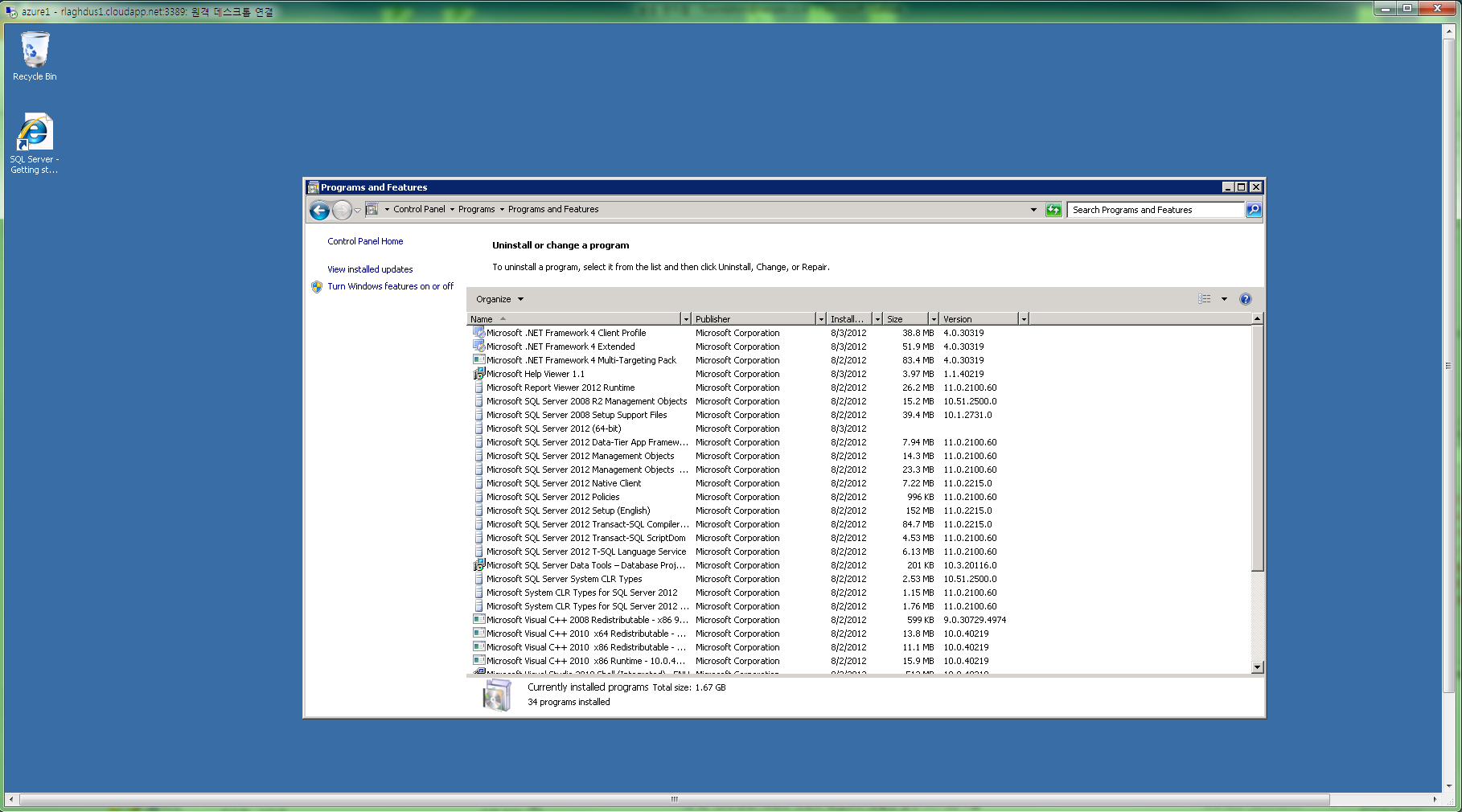Open the recent pages dropdown arrow
The height and width of the screenshot is (812, 1462).
point(358,210)
